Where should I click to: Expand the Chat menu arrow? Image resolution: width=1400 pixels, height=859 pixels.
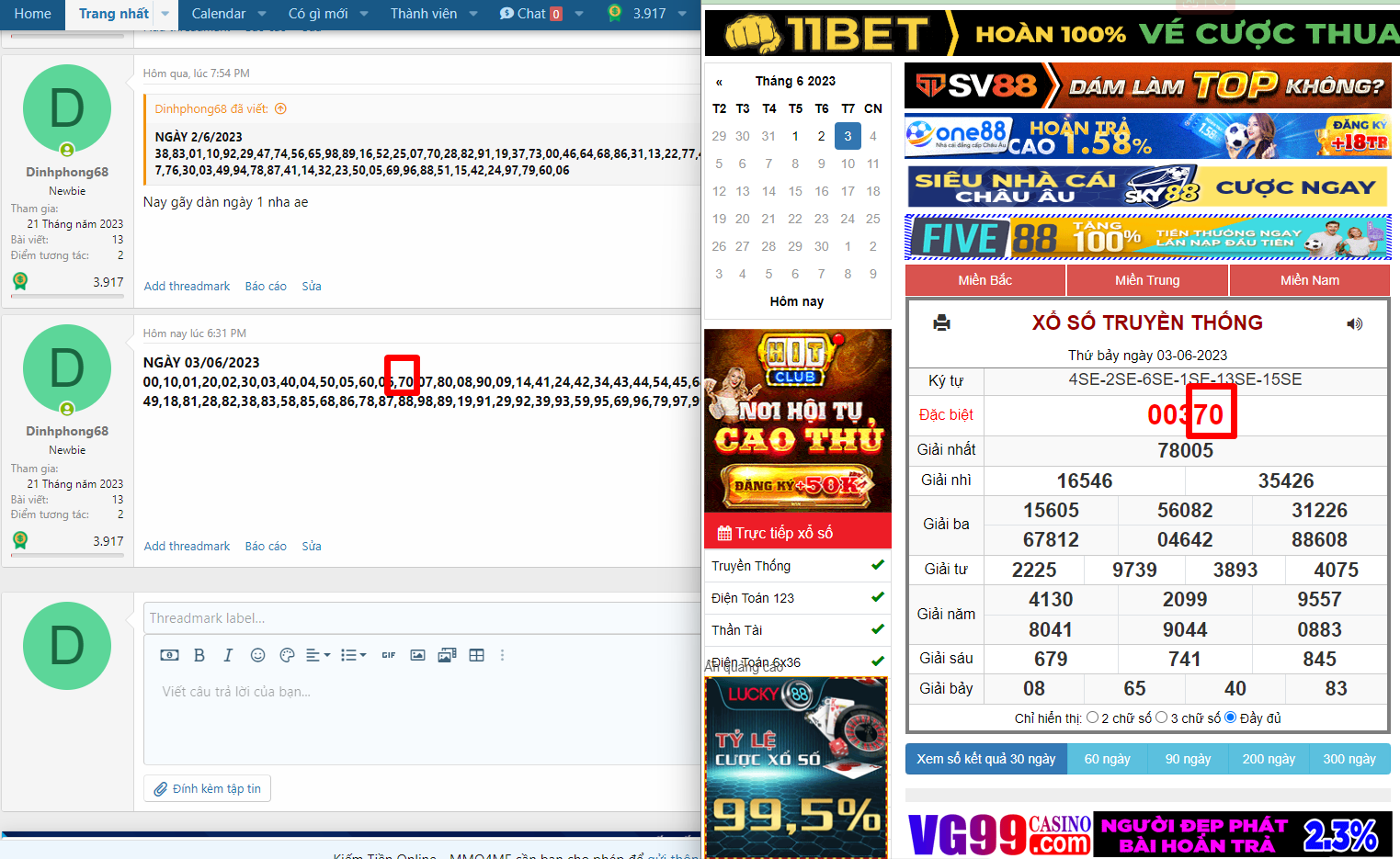pos(579,14)
